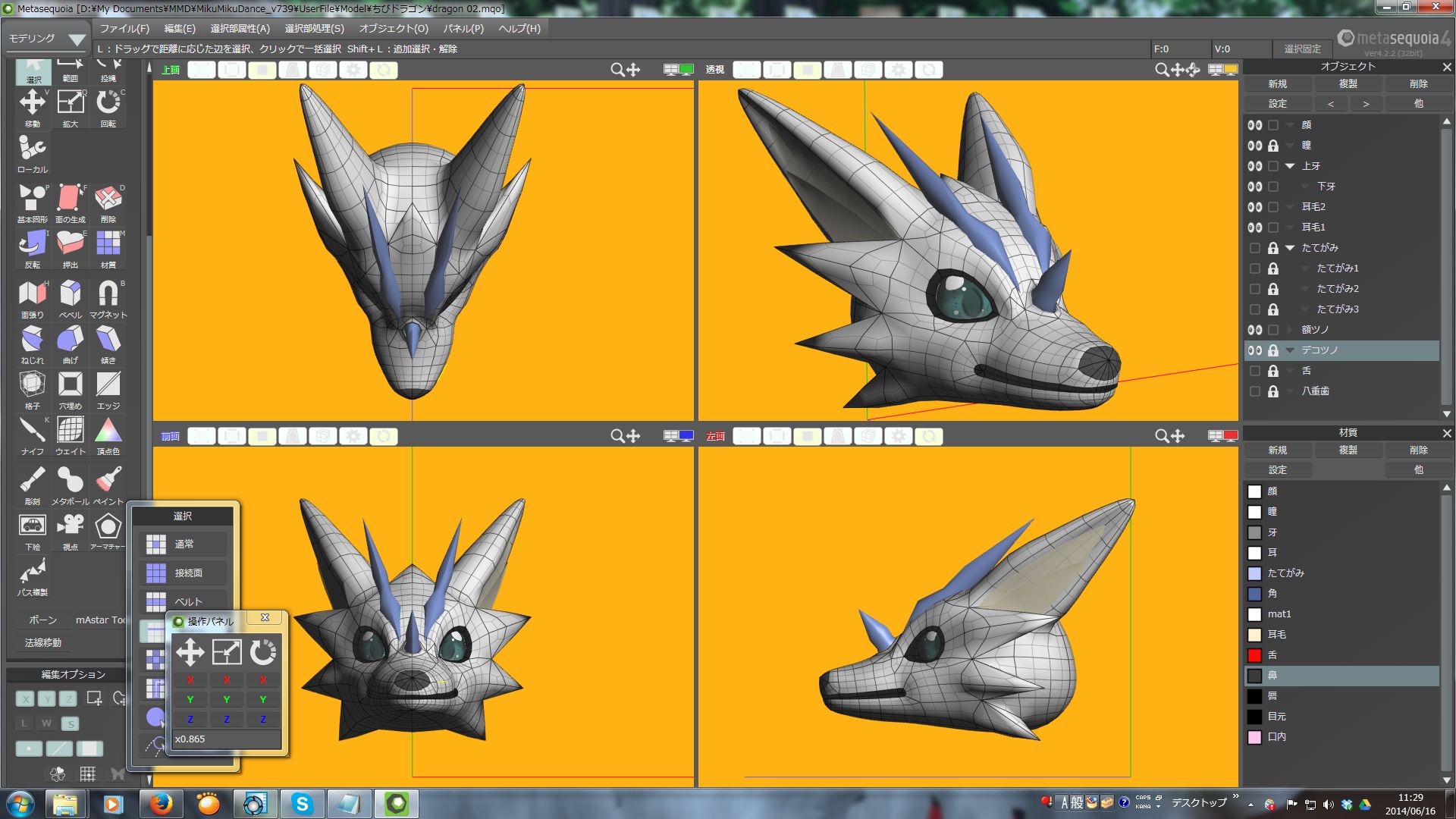The height and width of the screenshot is (819, 1456).
Task: Click the triangle beside 瞳 object
Action: click(1290, 146)
